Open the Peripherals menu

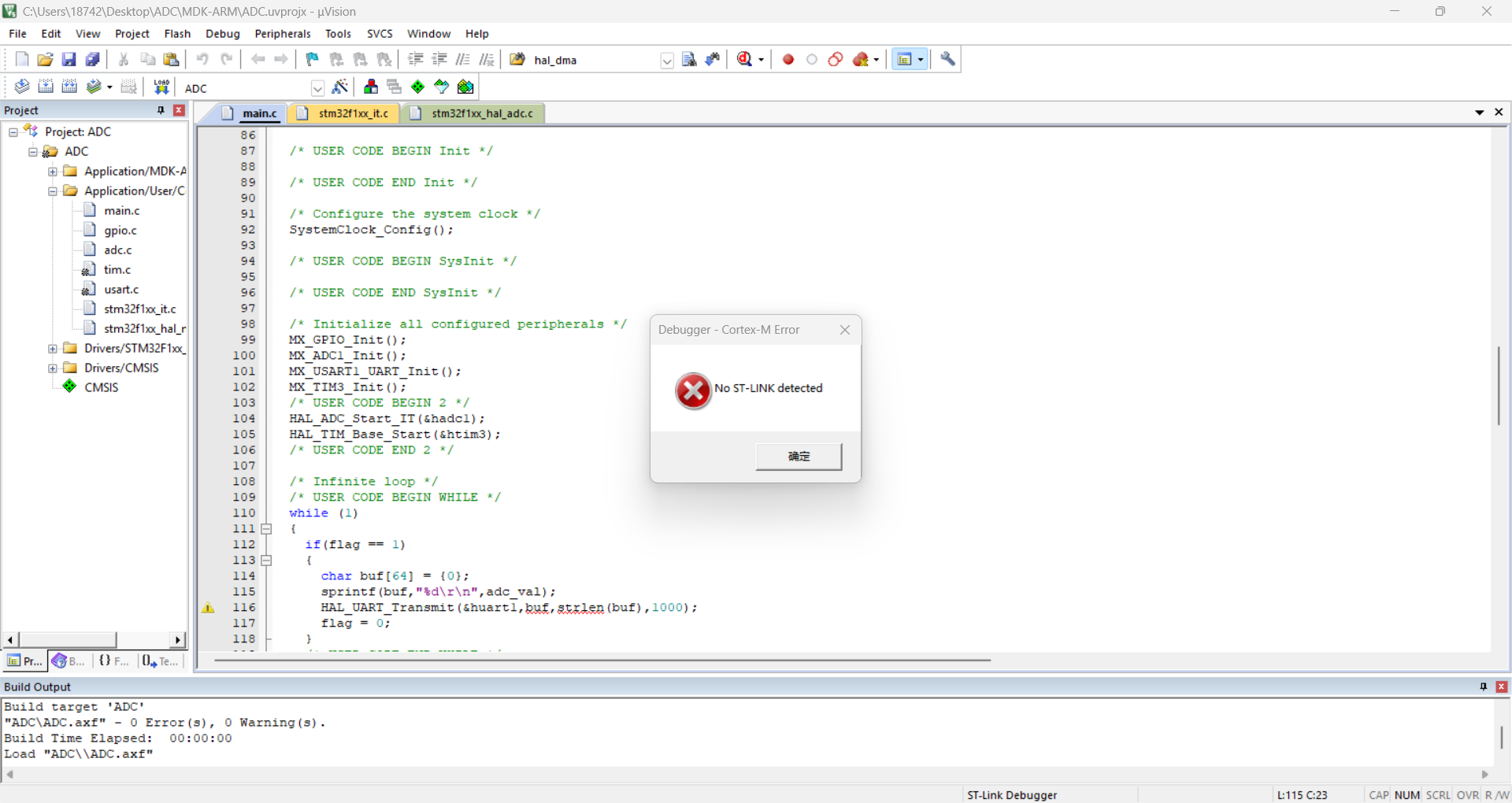tap(283, 34)
